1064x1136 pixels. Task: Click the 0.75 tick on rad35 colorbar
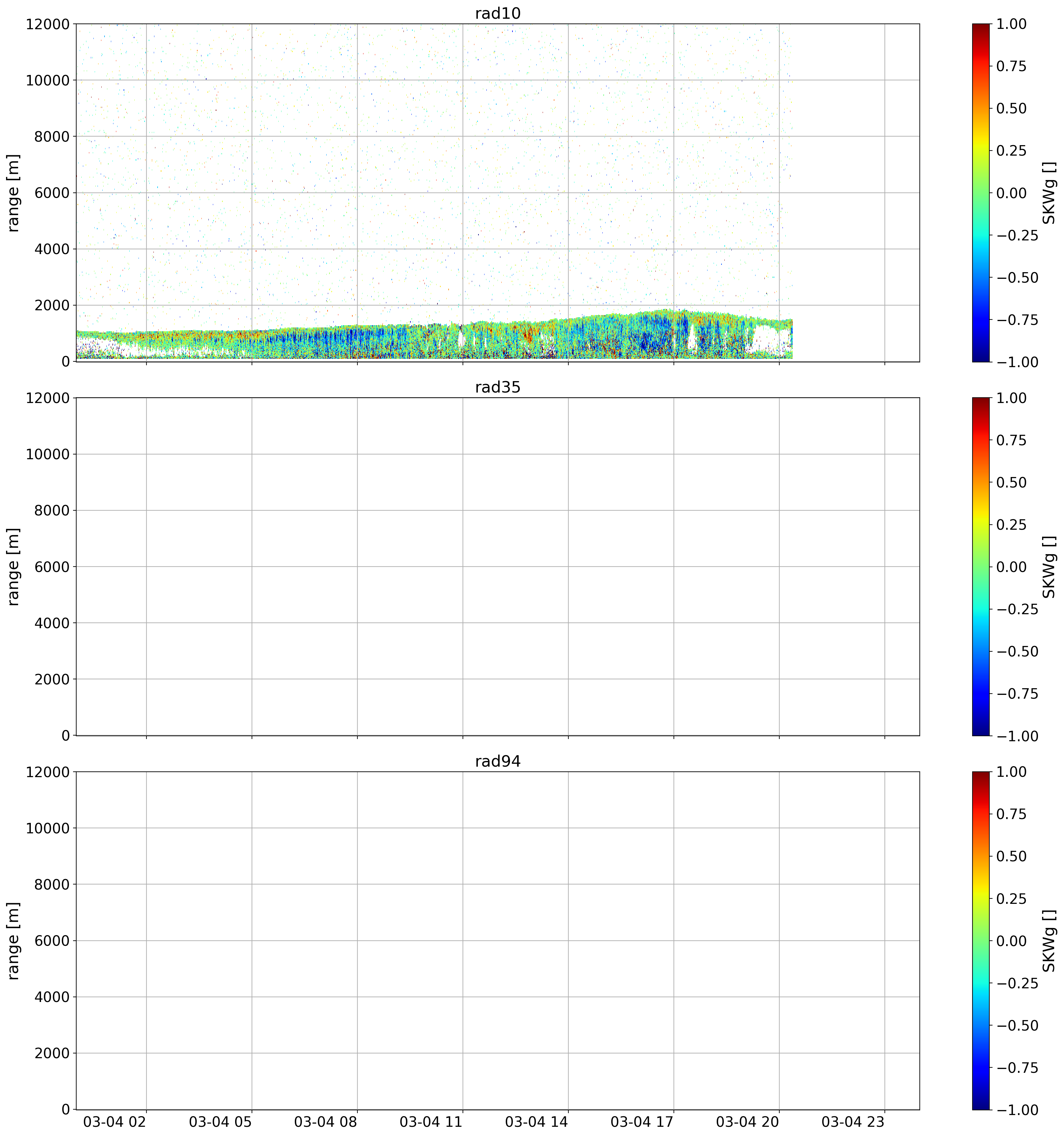[1011, 440]
